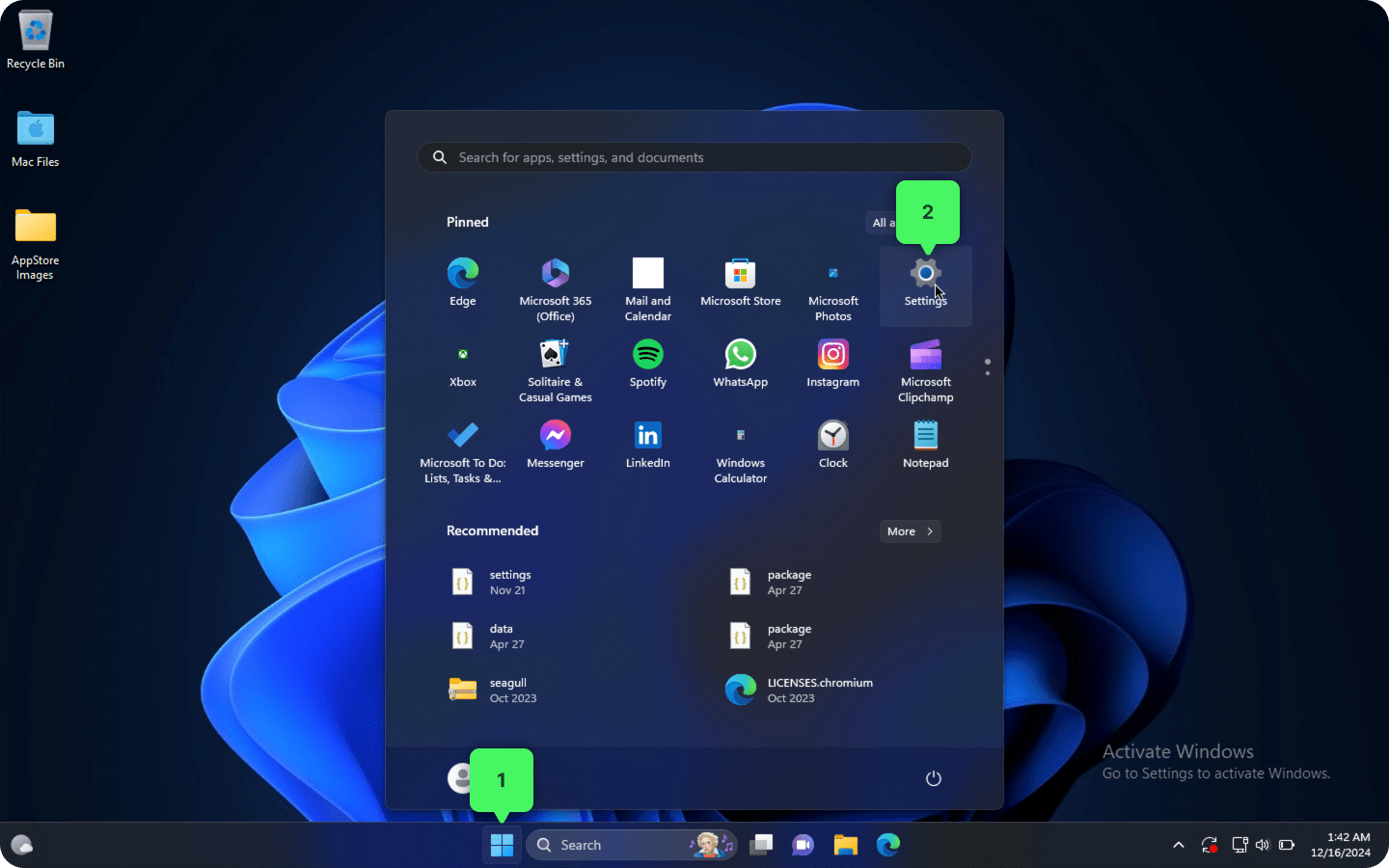1389x868 pixels.
Task: Click the network icon in system tray
Action: (x=1239, y=845)
